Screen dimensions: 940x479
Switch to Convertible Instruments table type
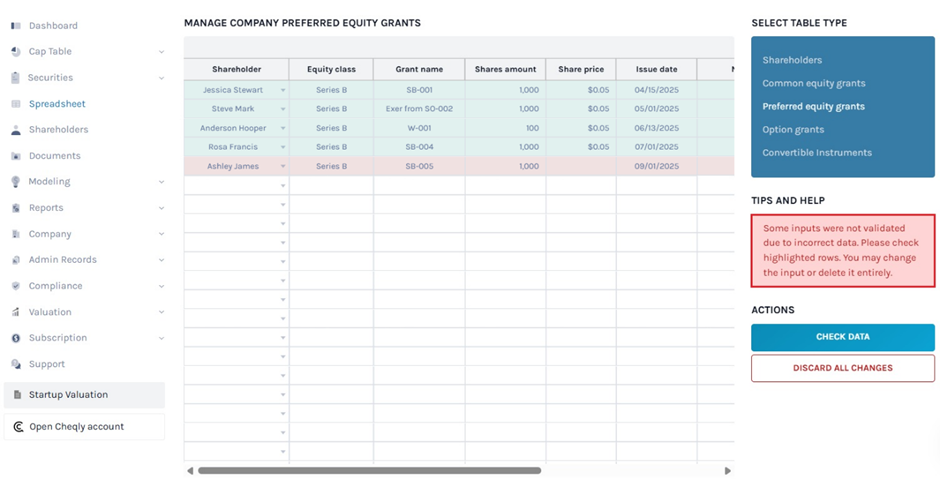tap(817, 153)
